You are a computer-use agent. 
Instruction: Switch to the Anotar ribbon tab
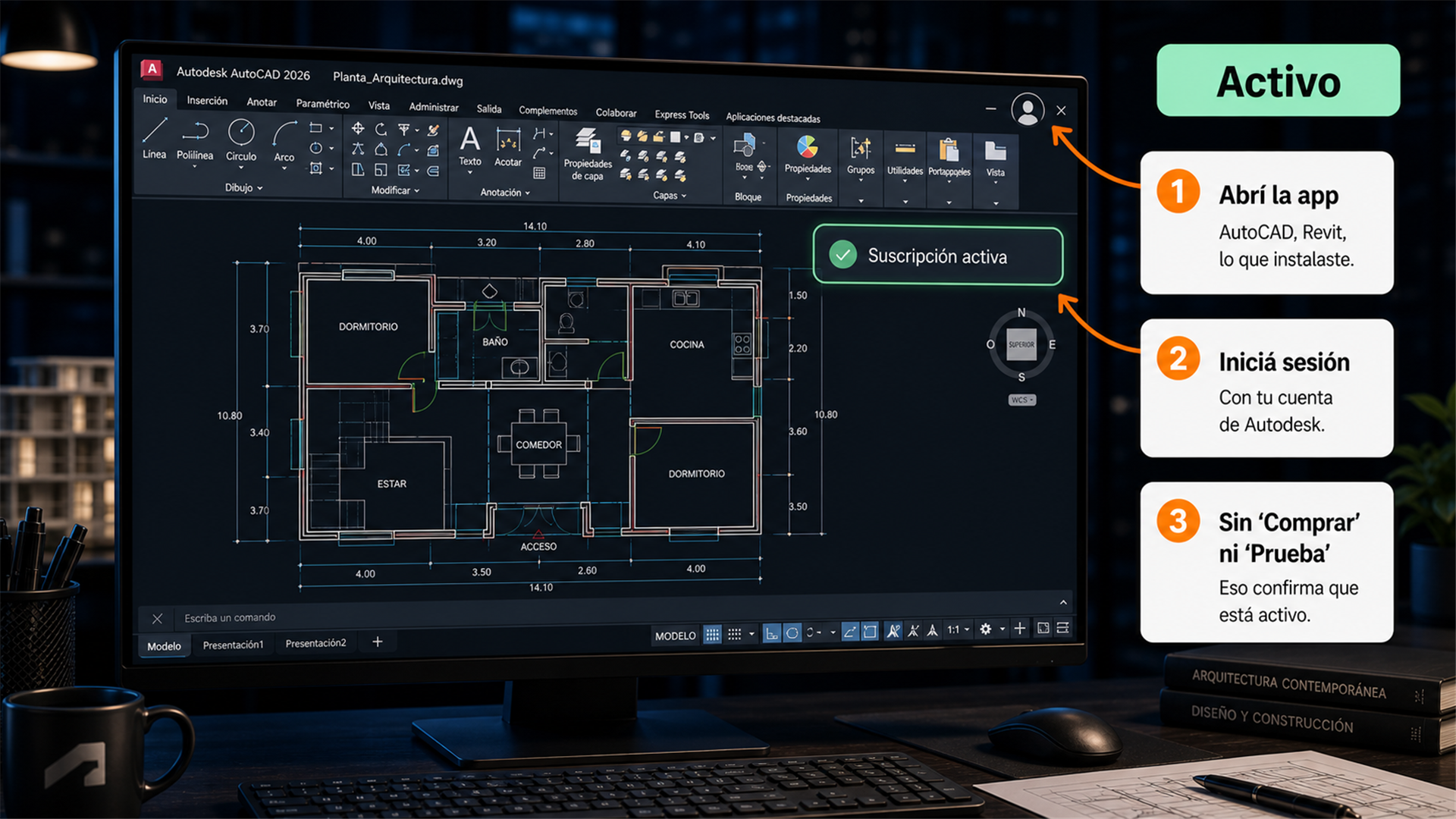coord(262,102)
